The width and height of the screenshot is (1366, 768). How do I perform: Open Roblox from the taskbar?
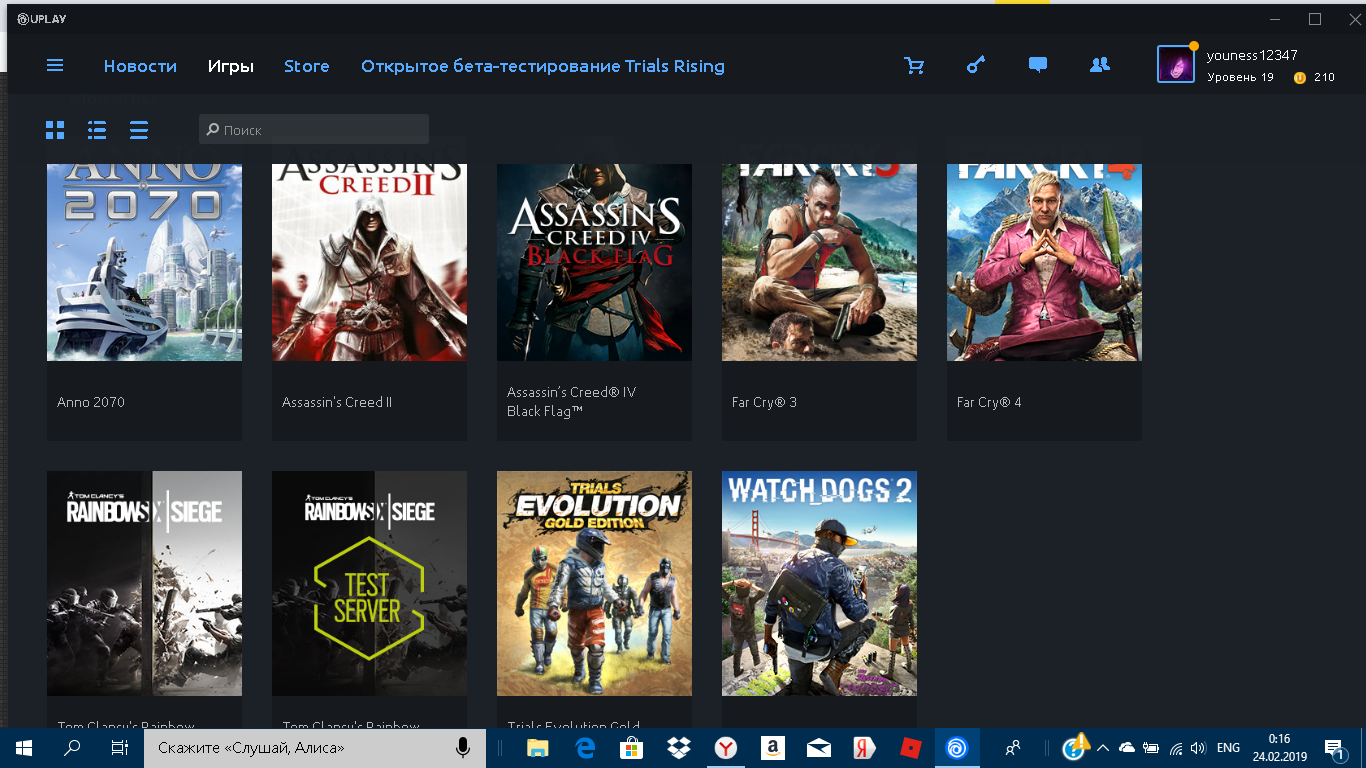tap(911, 748)
